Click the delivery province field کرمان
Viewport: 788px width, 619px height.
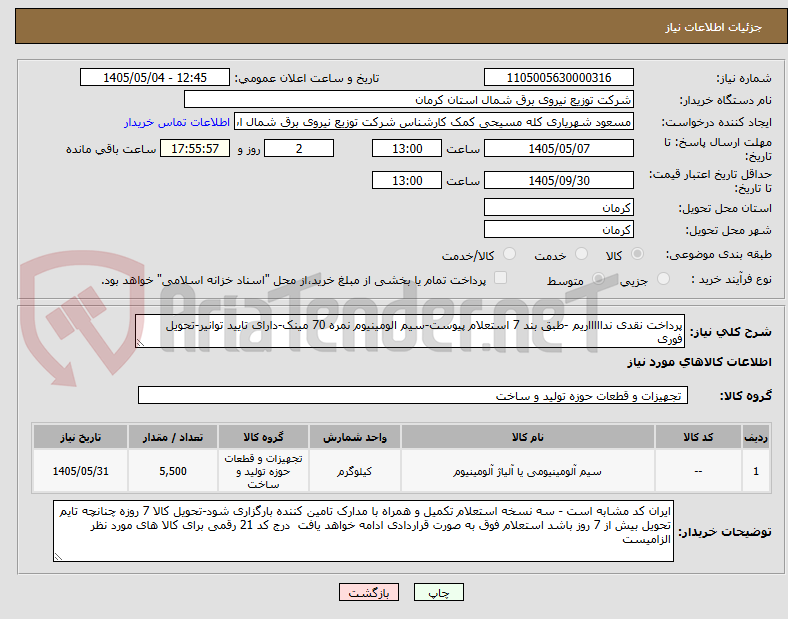(559, 207)
